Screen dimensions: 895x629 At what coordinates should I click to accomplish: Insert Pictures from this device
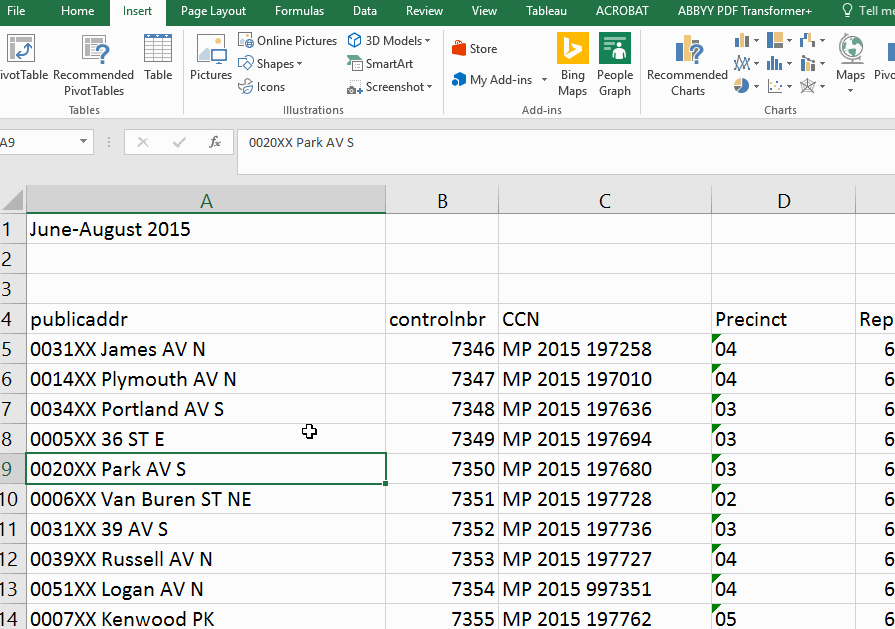[x=211, y=57]
